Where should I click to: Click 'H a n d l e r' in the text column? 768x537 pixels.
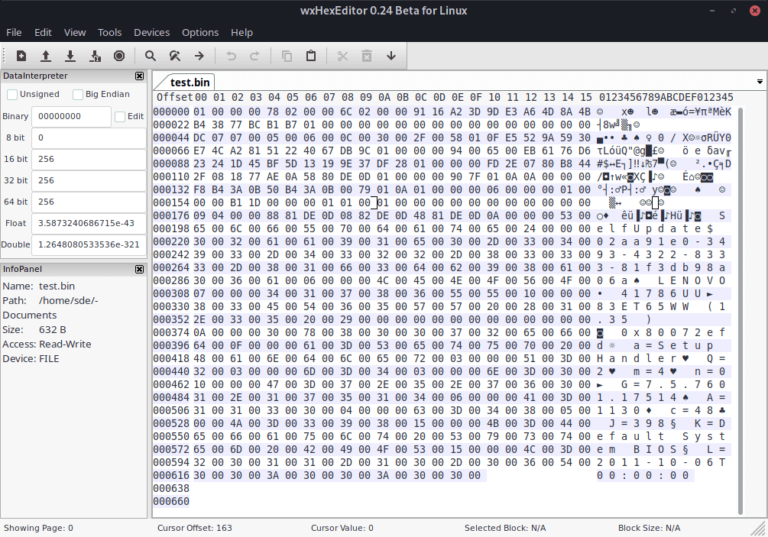click(636, 359)
